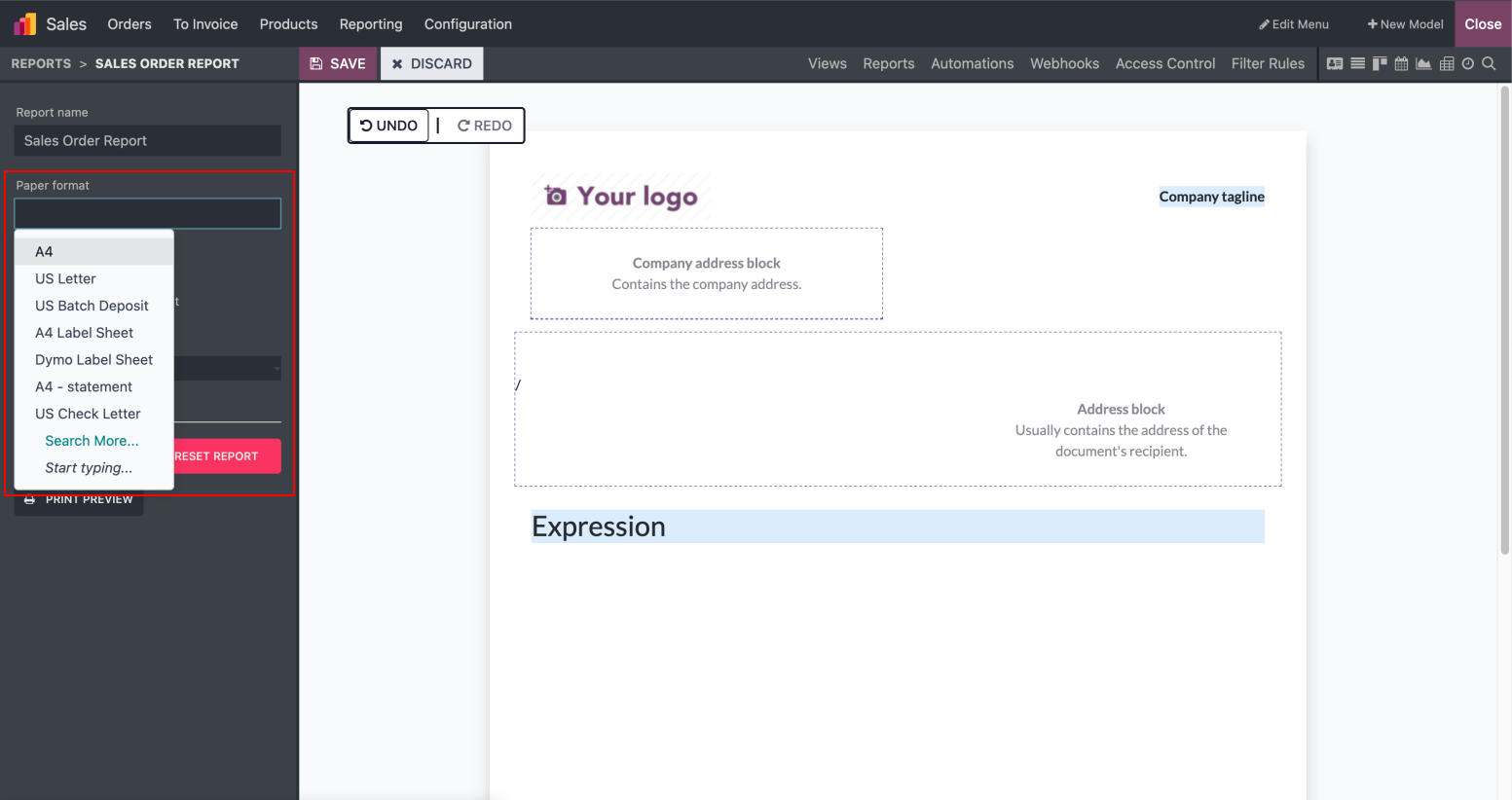
Task: Open the Webhooks tab
Action: coord(1065,63)
